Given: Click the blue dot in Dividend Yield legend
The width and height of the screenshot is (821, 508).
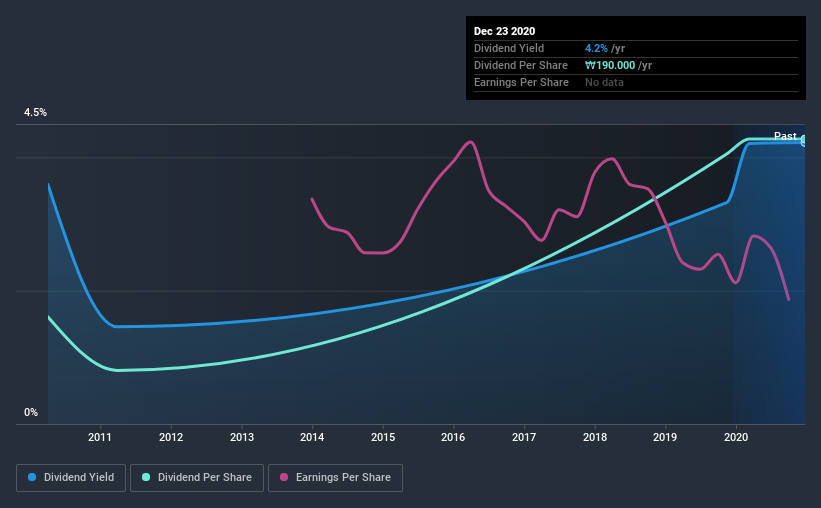Looking at the screenshot, I should coord(32,477).
